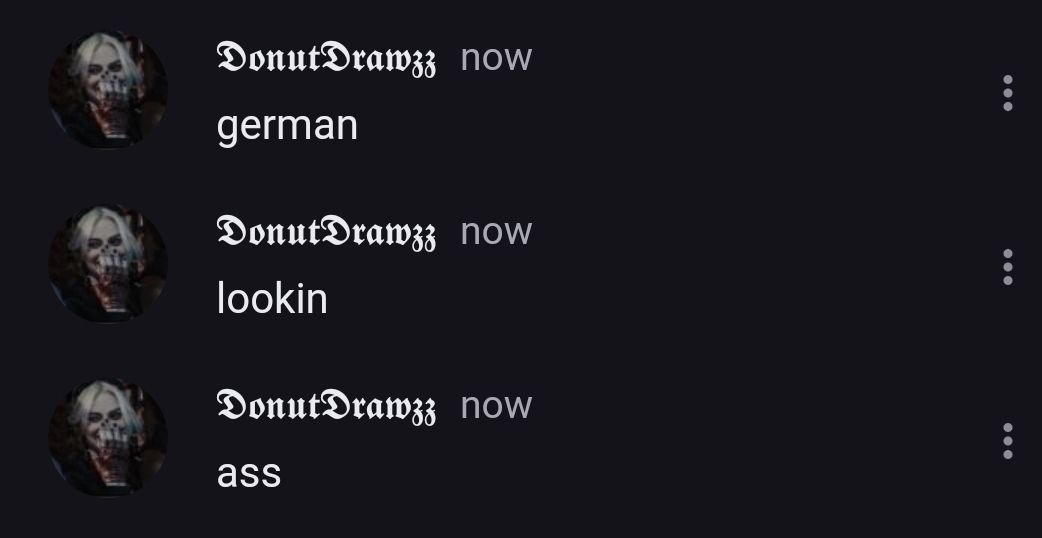Click avatar beside the 'lookin' message
This screenshot has width=1042, height=538.
point(108,264)
